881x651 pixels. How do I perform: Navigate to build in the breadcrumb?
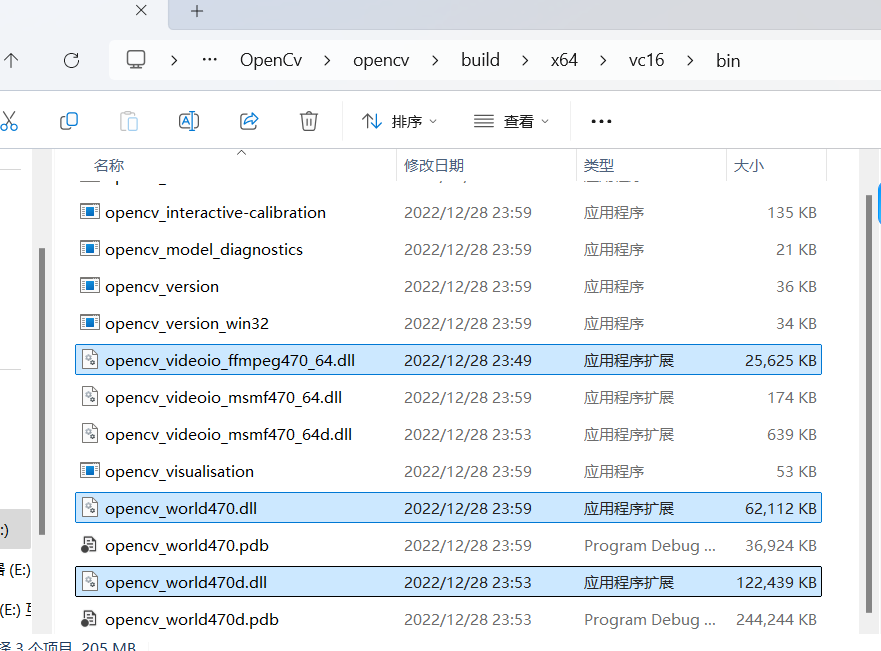(480, 60)
